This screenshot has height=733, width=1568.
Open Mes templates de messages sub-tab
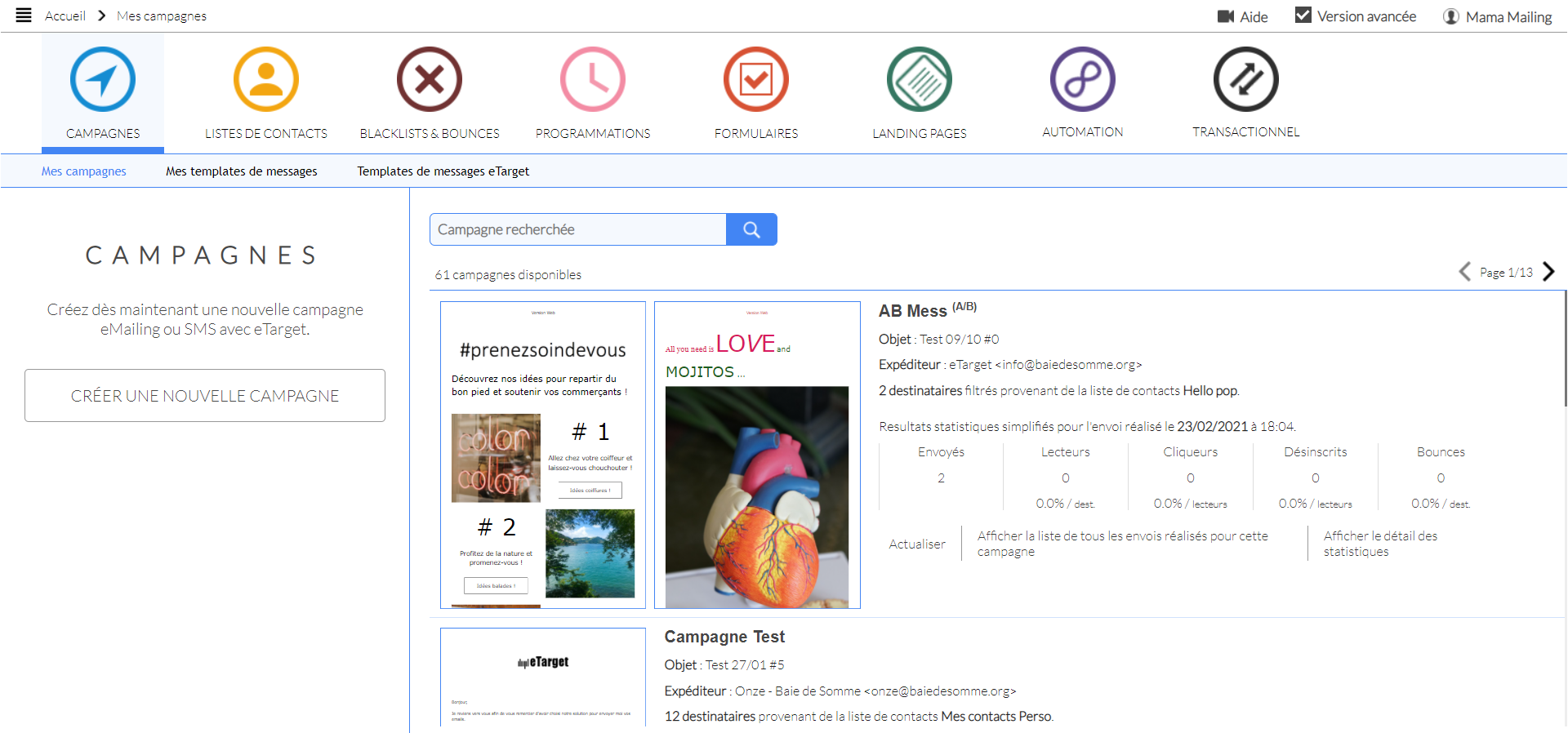click(x=242, y=171)
